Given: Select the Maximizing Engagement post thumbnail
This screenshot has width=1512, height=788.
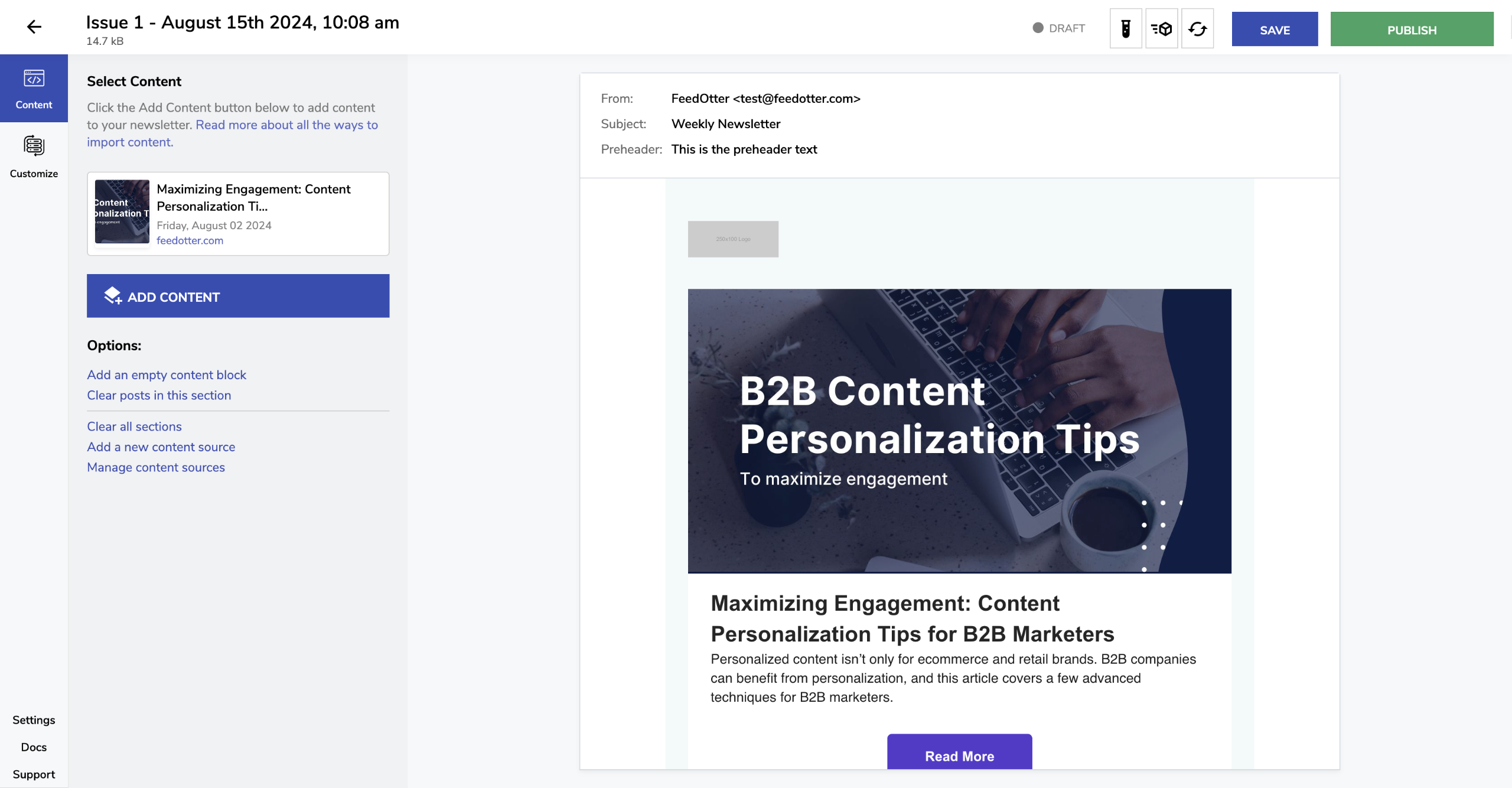Looking at the screenshot, I should pyautogui.click(x=122, y=211).
